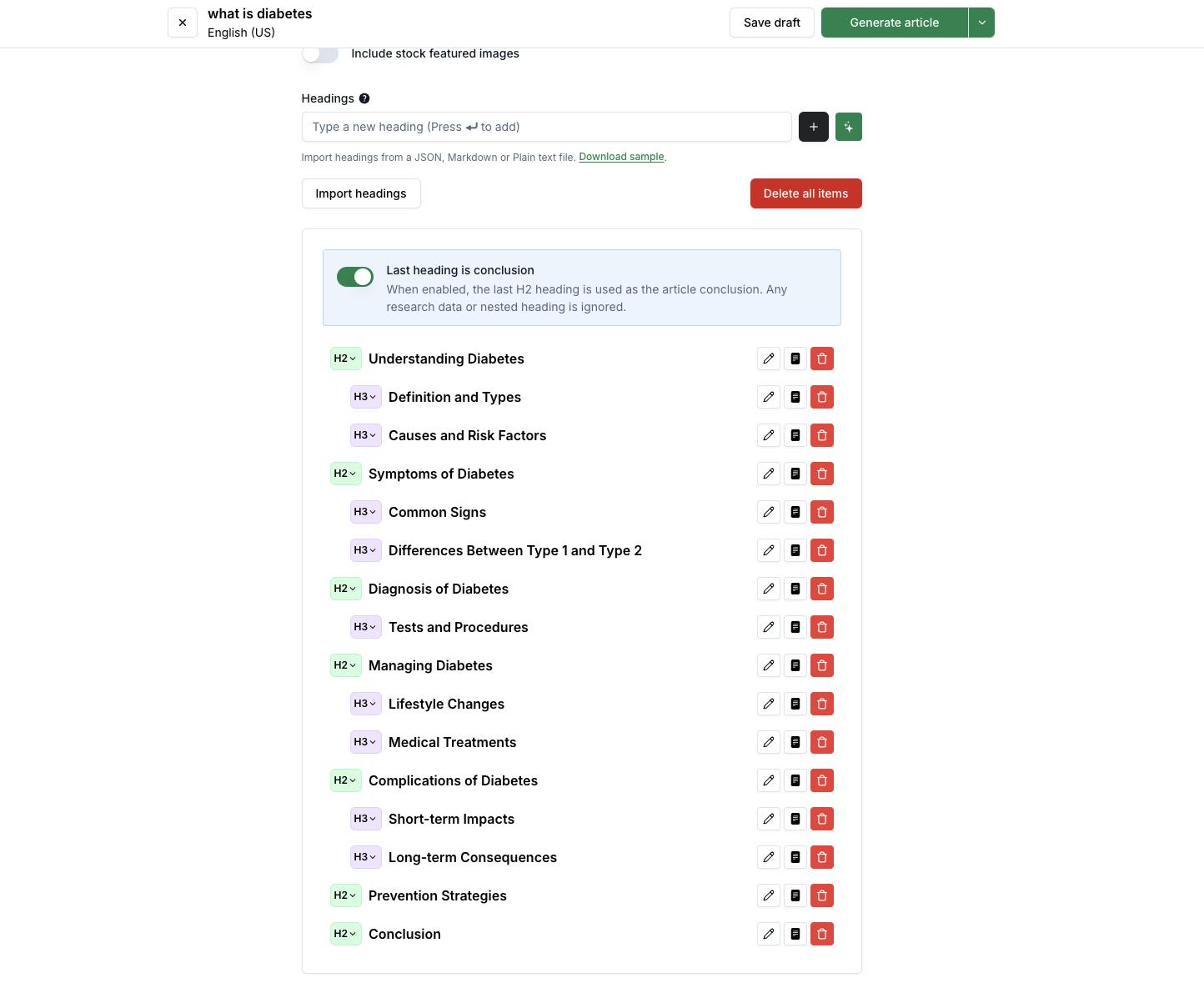1204x998 pixels.
Task: Open notes icon for Prevention Strategies
Action: 795,895
